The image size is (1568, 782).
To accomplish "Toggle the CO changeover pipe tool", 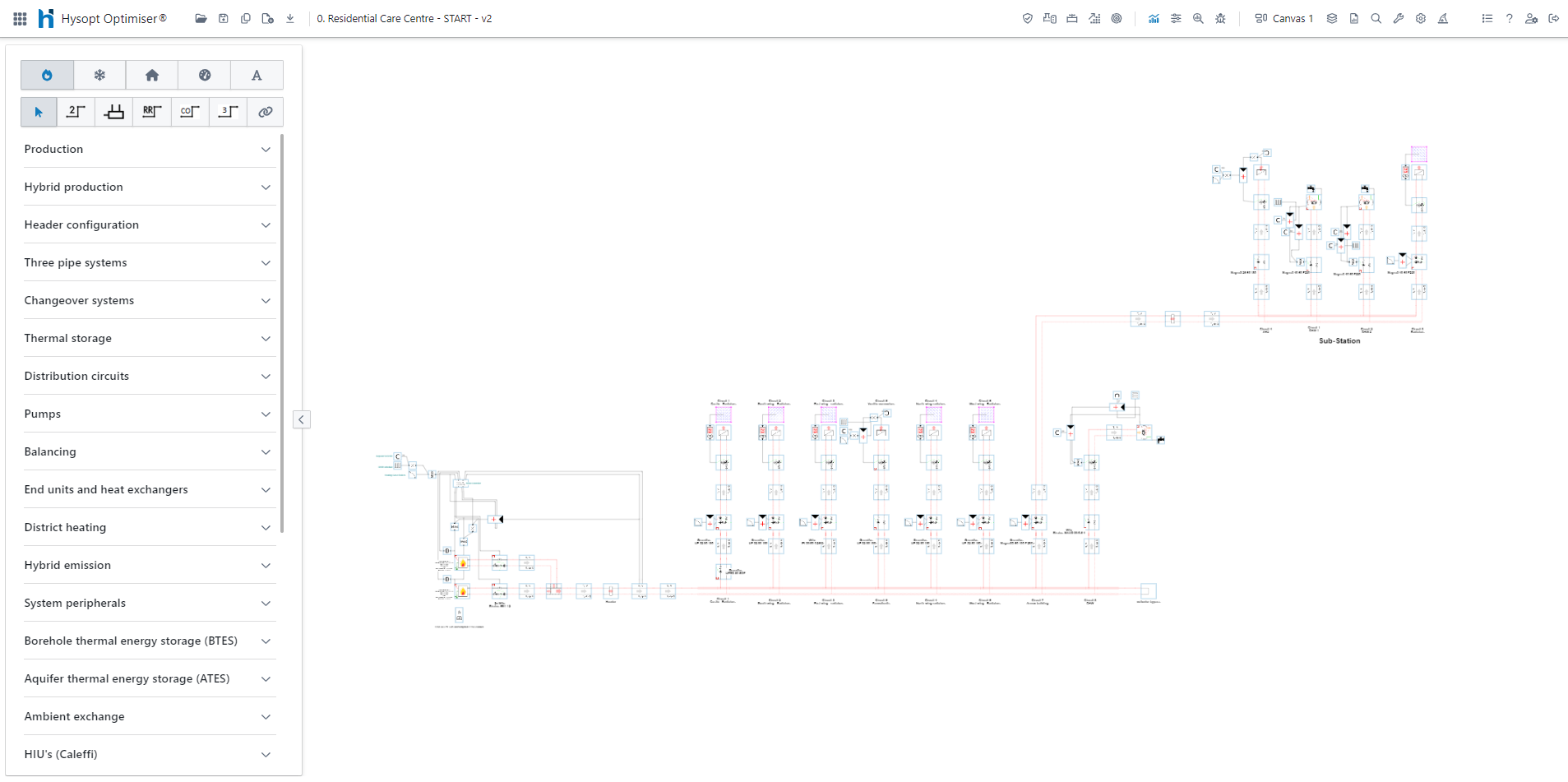I will pyautogui.click(x=190, y=112).
